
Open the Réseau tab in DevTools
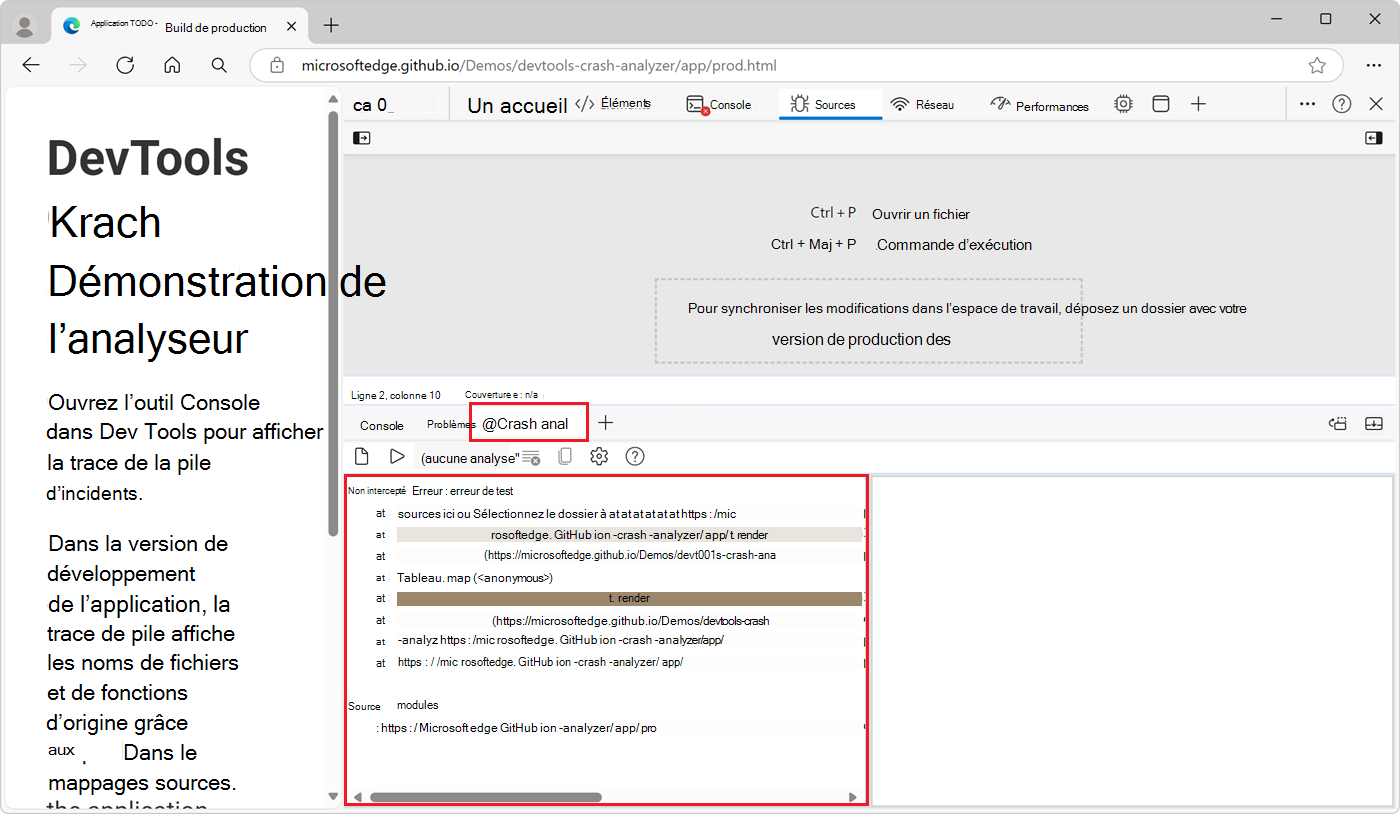tap(924, 103)
